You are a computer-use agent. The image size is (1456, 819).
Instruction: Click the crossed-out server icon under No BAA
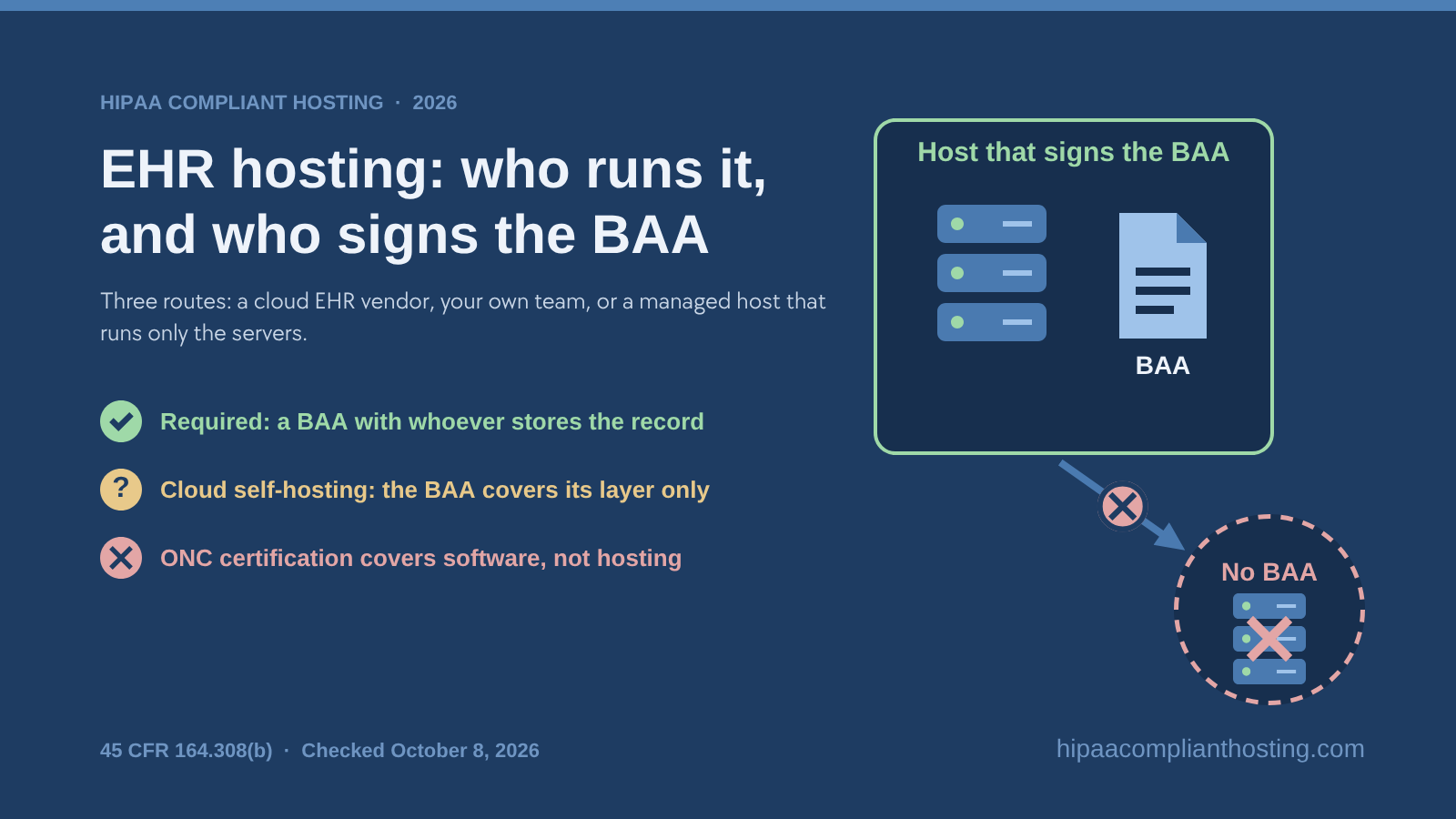pos(1269,639)
